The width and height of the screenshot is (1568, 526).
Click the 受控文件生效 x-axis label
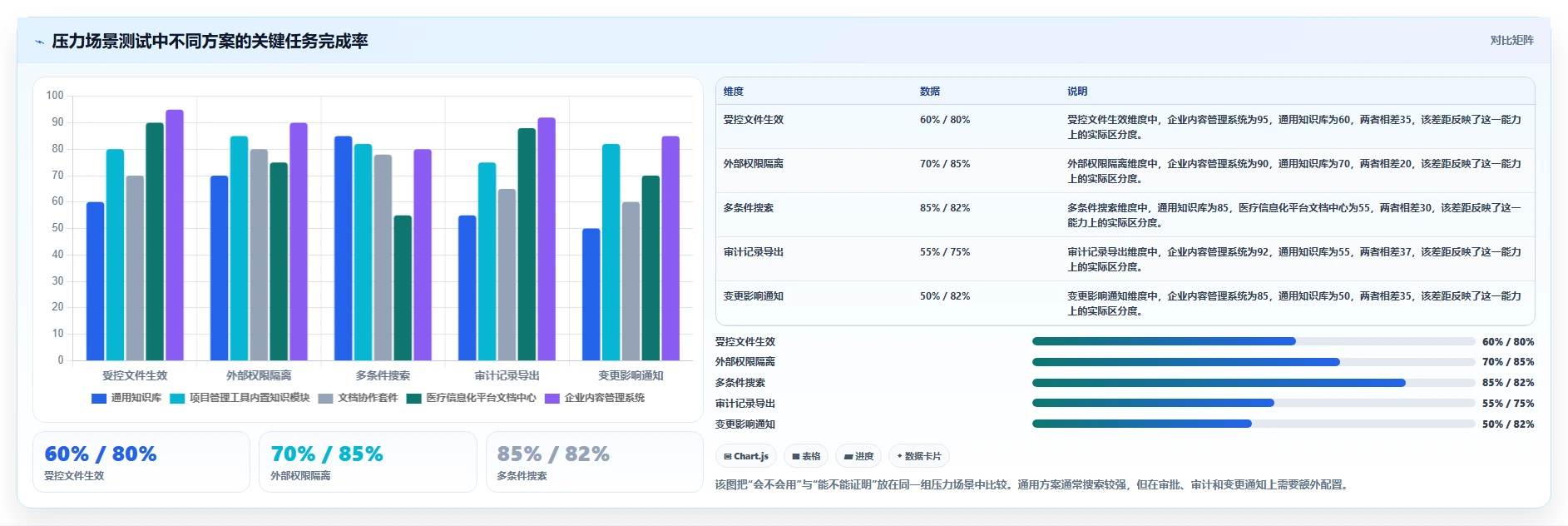135,375
